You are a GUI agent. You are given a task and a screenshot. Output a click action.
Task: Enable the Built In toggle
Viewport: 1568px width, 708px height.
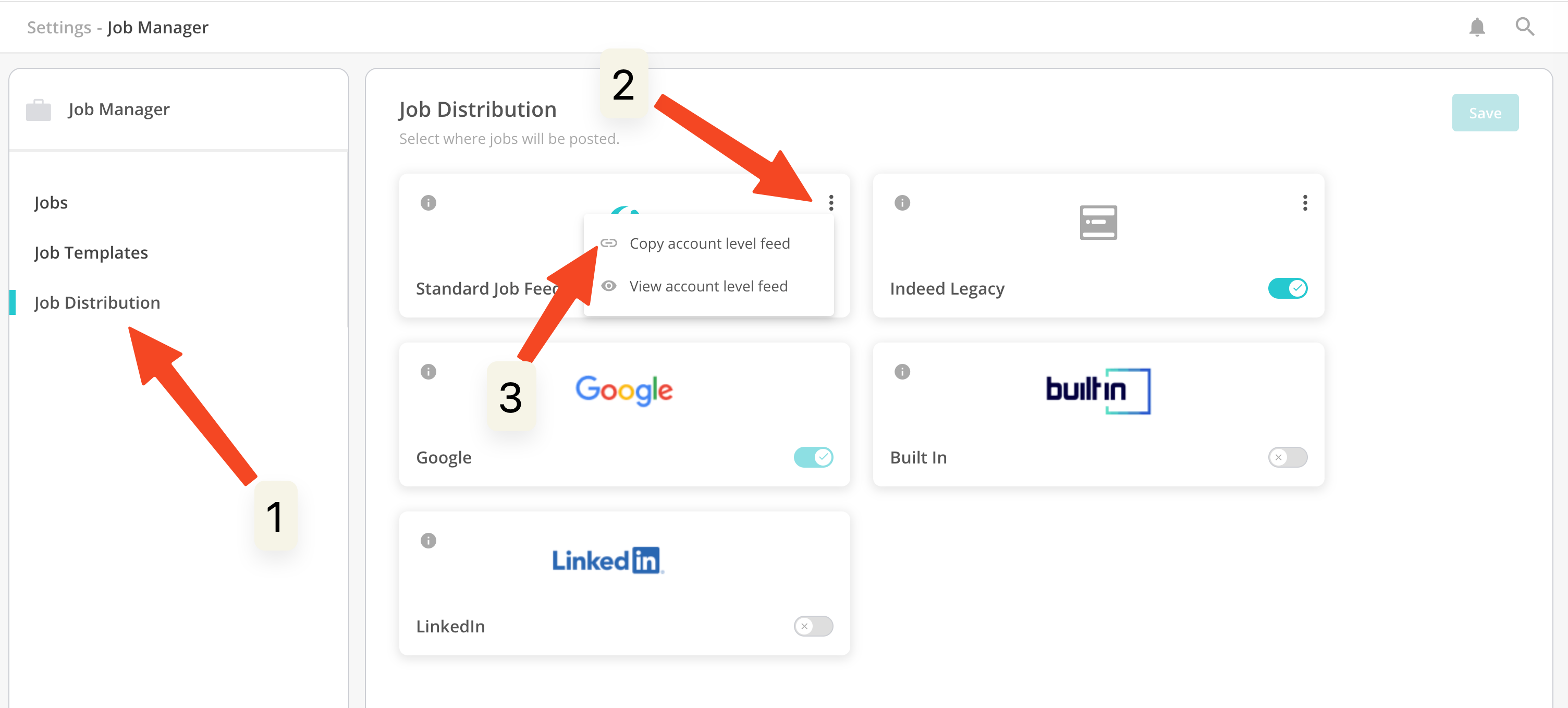click(1288, 457)
